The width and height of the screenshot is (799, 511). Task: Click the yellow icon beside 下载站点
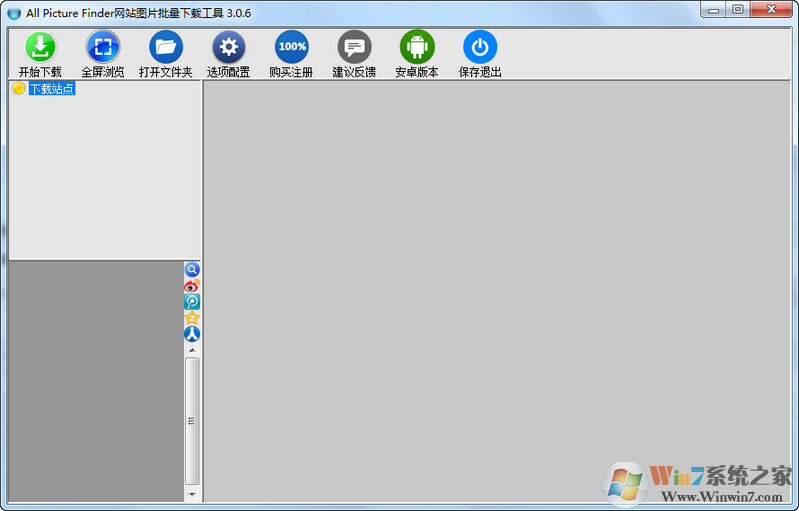pos(18,89)
